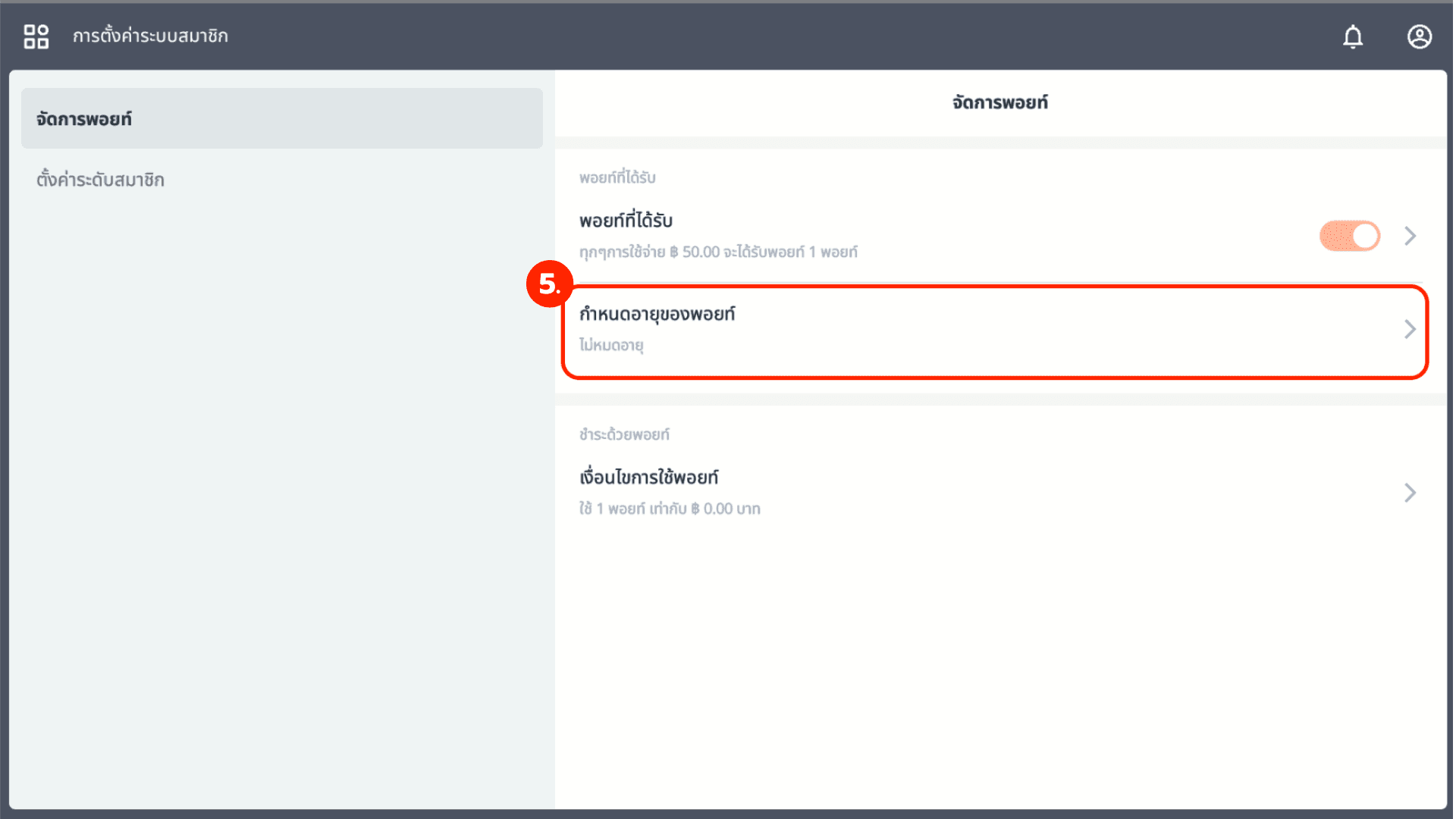Screen dimensions: 1456x819
Task: Expand เงื่อนไขการใช้พอยท์ chevron arrow
Action: coord(1410,493)
